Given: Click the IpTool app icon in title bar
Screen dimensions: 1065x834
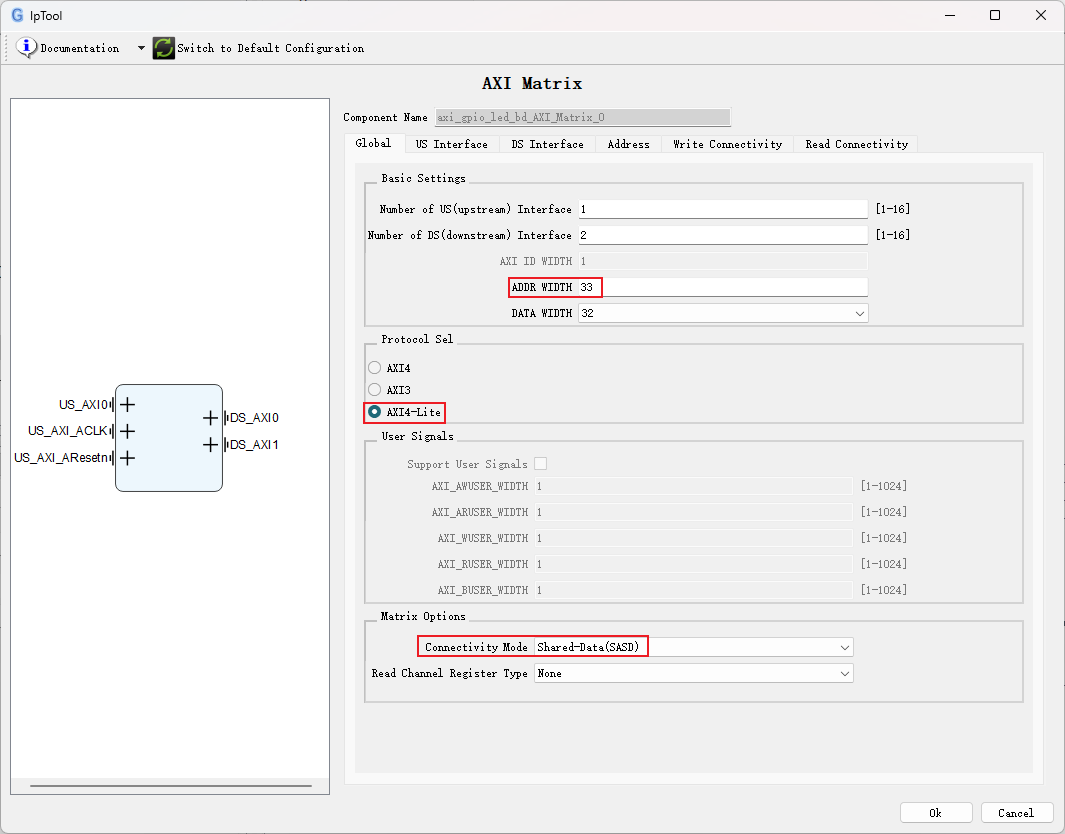Looking at the screenshot, I should click(17, 15).
